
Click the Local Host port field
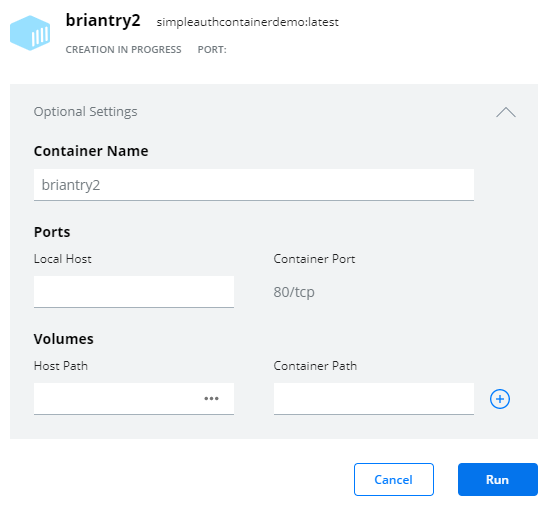click(x=134, y=292)
